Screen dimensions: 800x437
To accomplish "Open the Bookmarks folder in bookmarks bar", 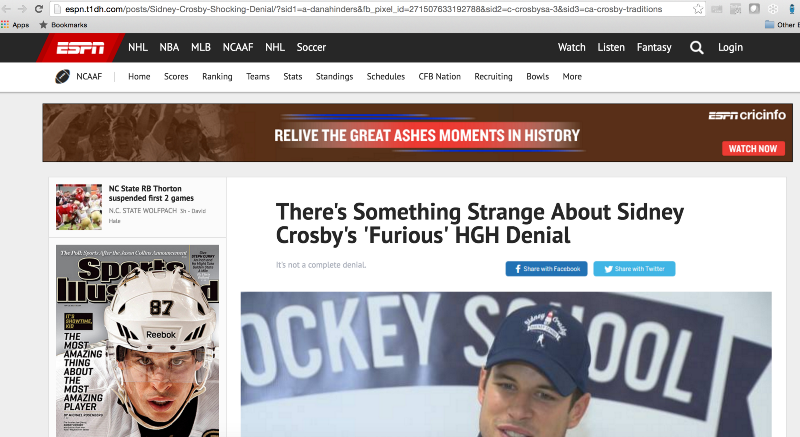I will tap(63, 24).
